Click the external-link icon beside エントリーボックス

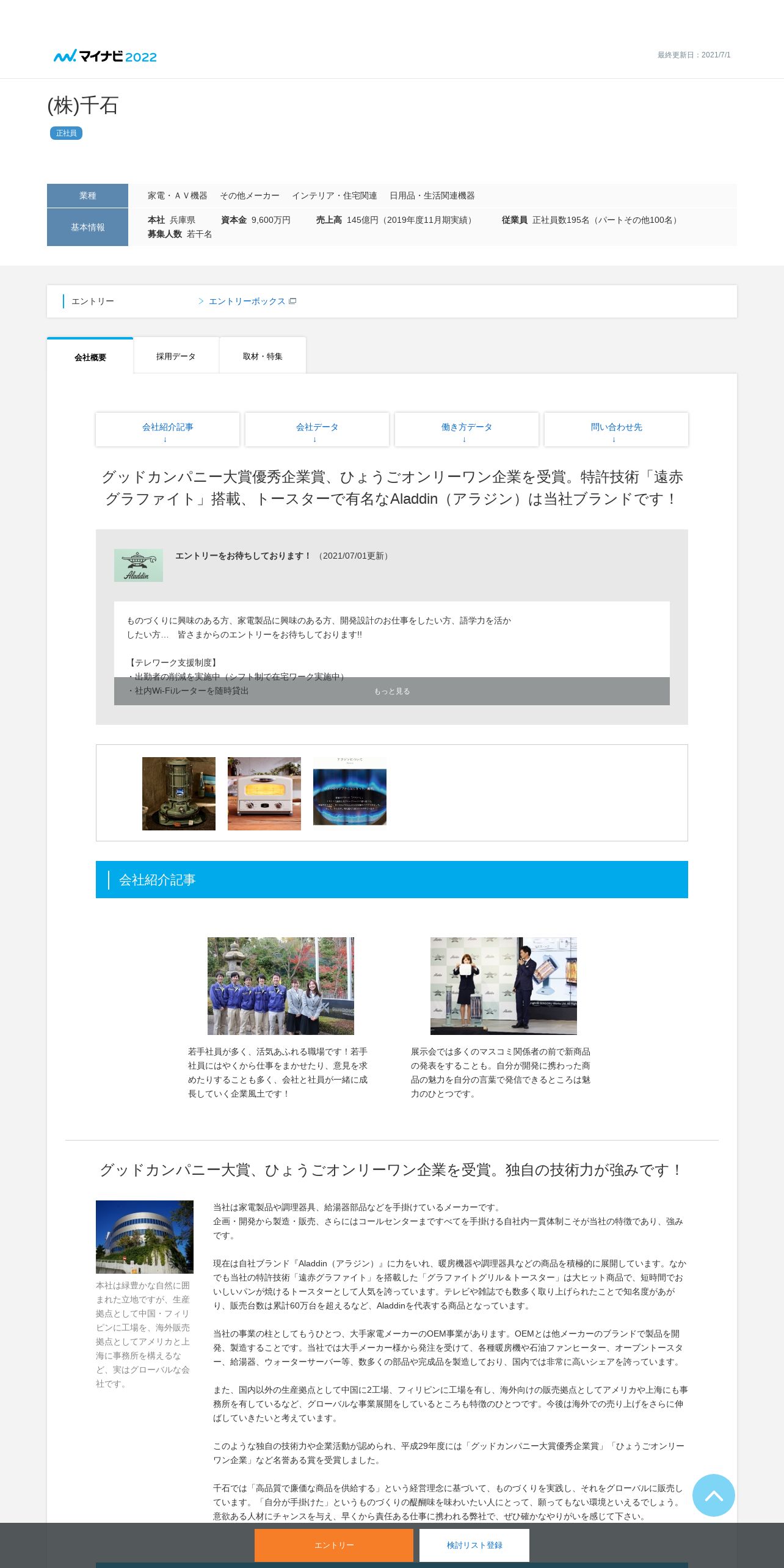pyautogui.click(x=292, y=302)
